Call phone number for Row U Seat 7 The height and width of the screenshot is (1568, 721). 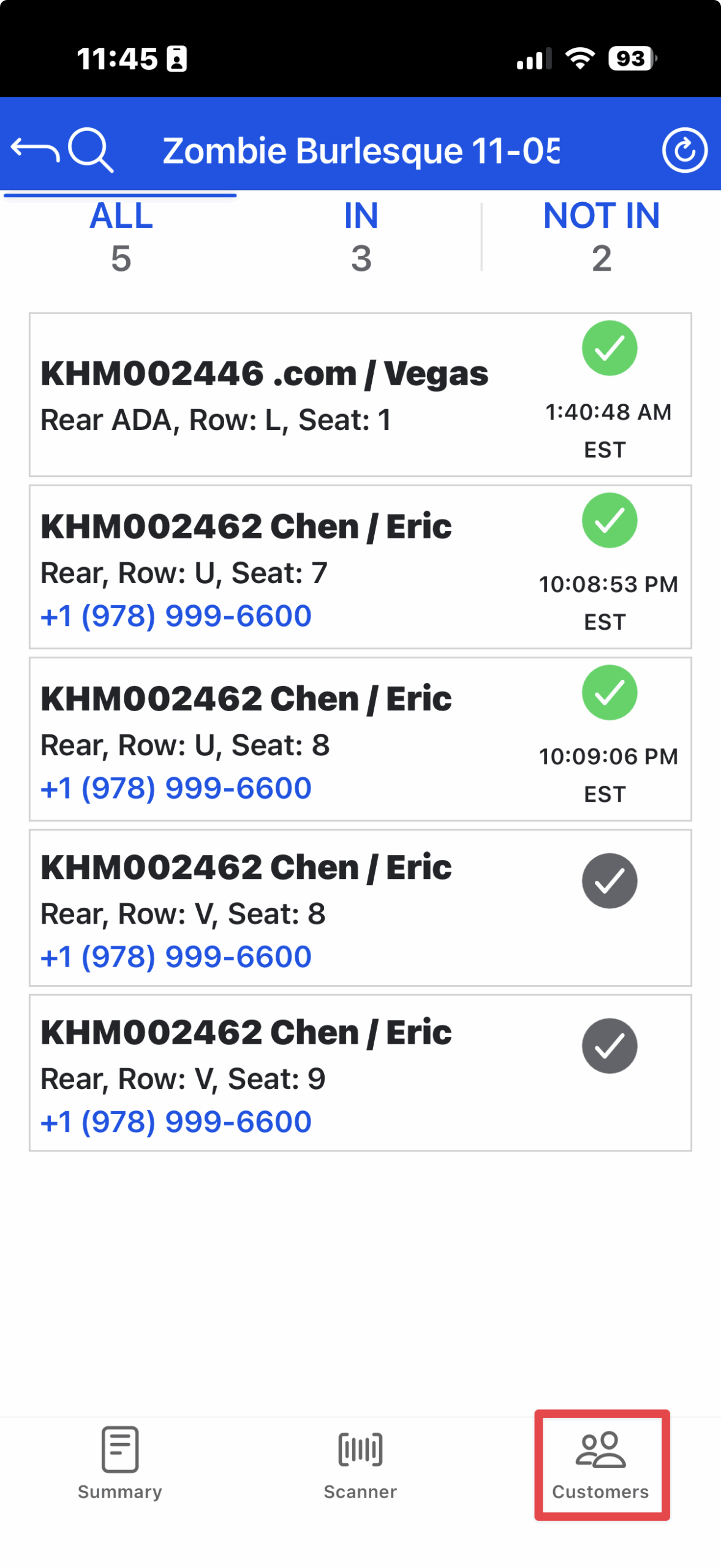[x=176, y=616]
